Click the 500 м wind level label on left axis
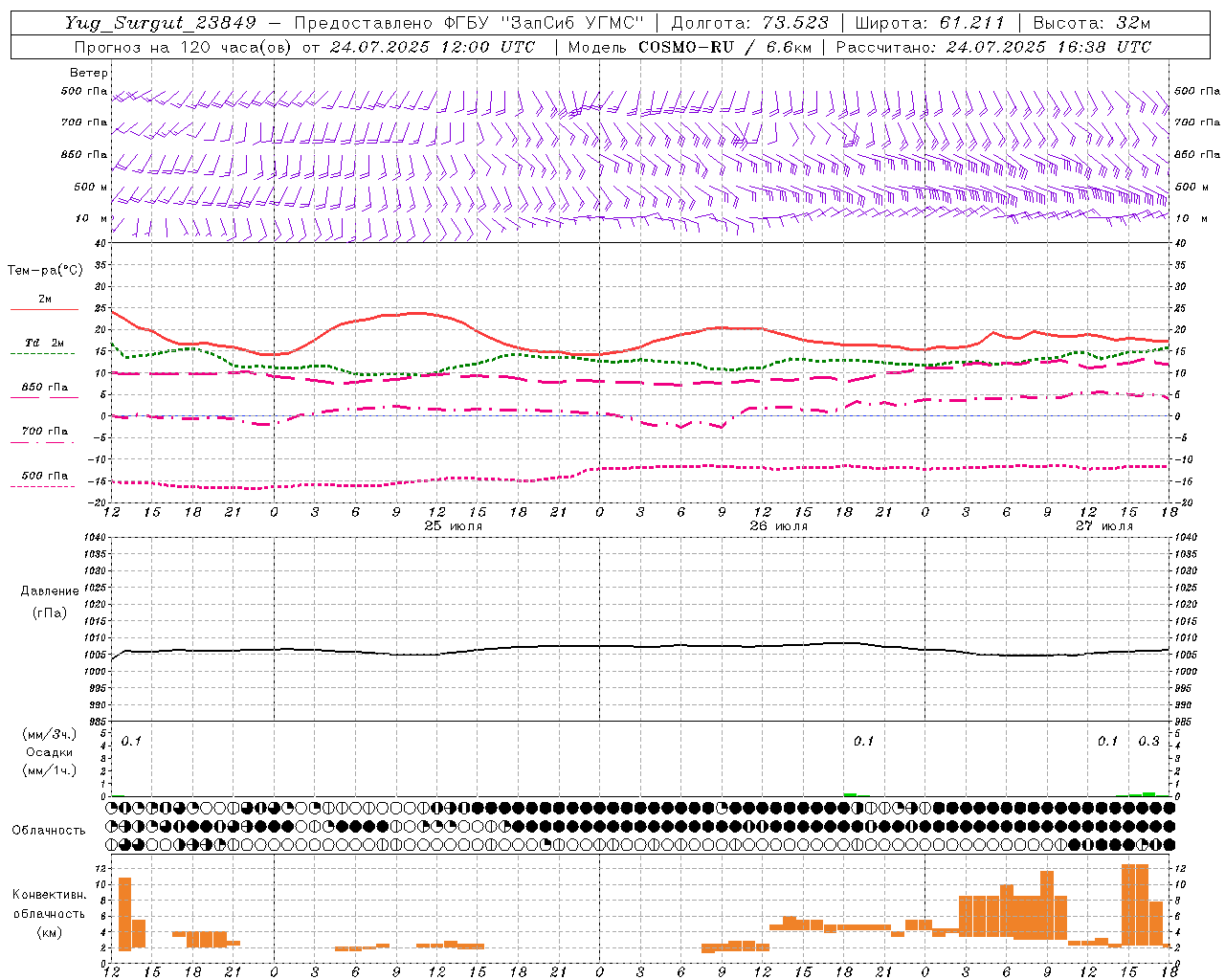This screenshot has width=1225, height=980. click(91, 187)
